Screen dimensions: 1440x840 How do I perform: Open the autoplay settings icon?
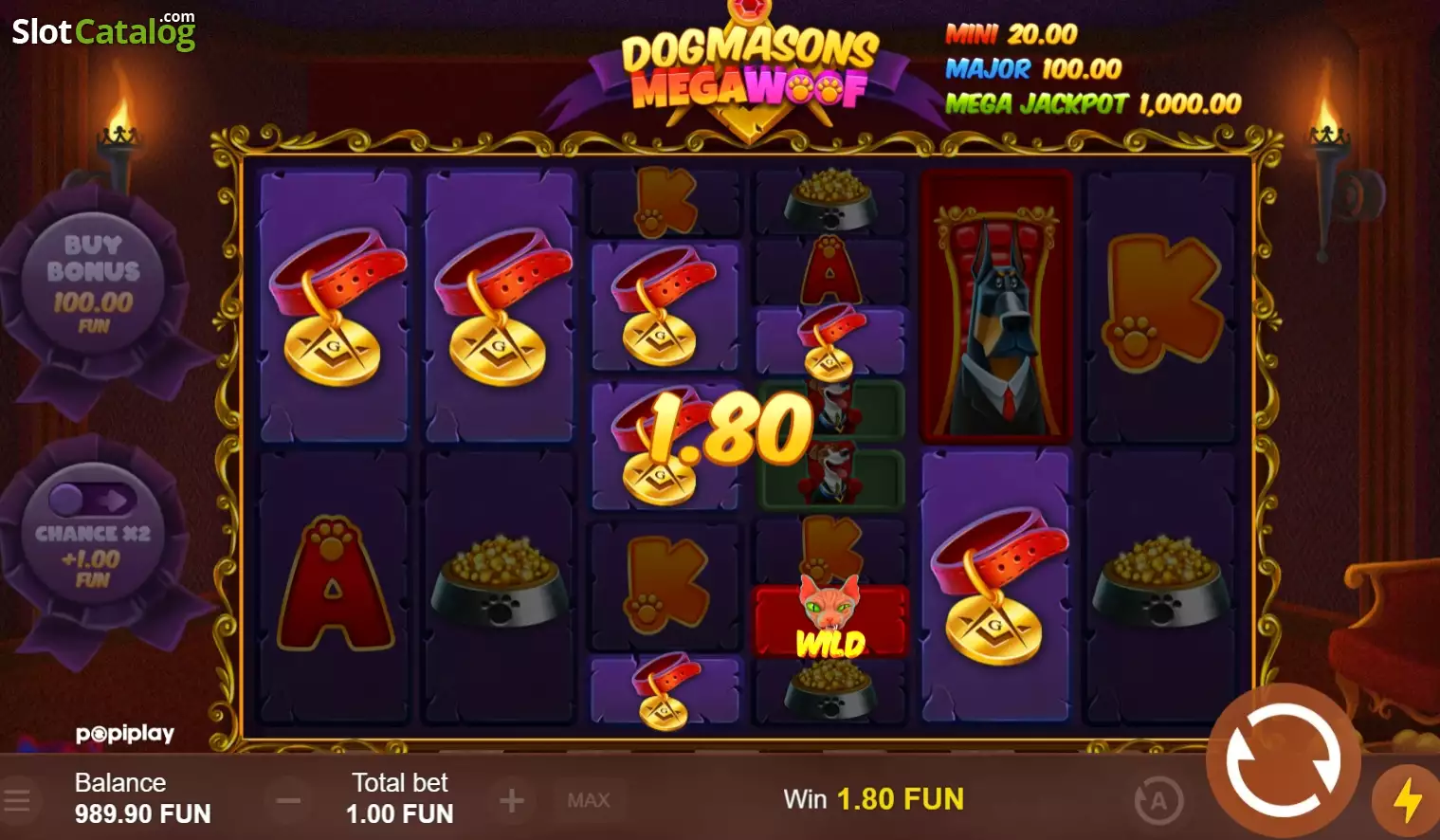(x=1158, y=802)
